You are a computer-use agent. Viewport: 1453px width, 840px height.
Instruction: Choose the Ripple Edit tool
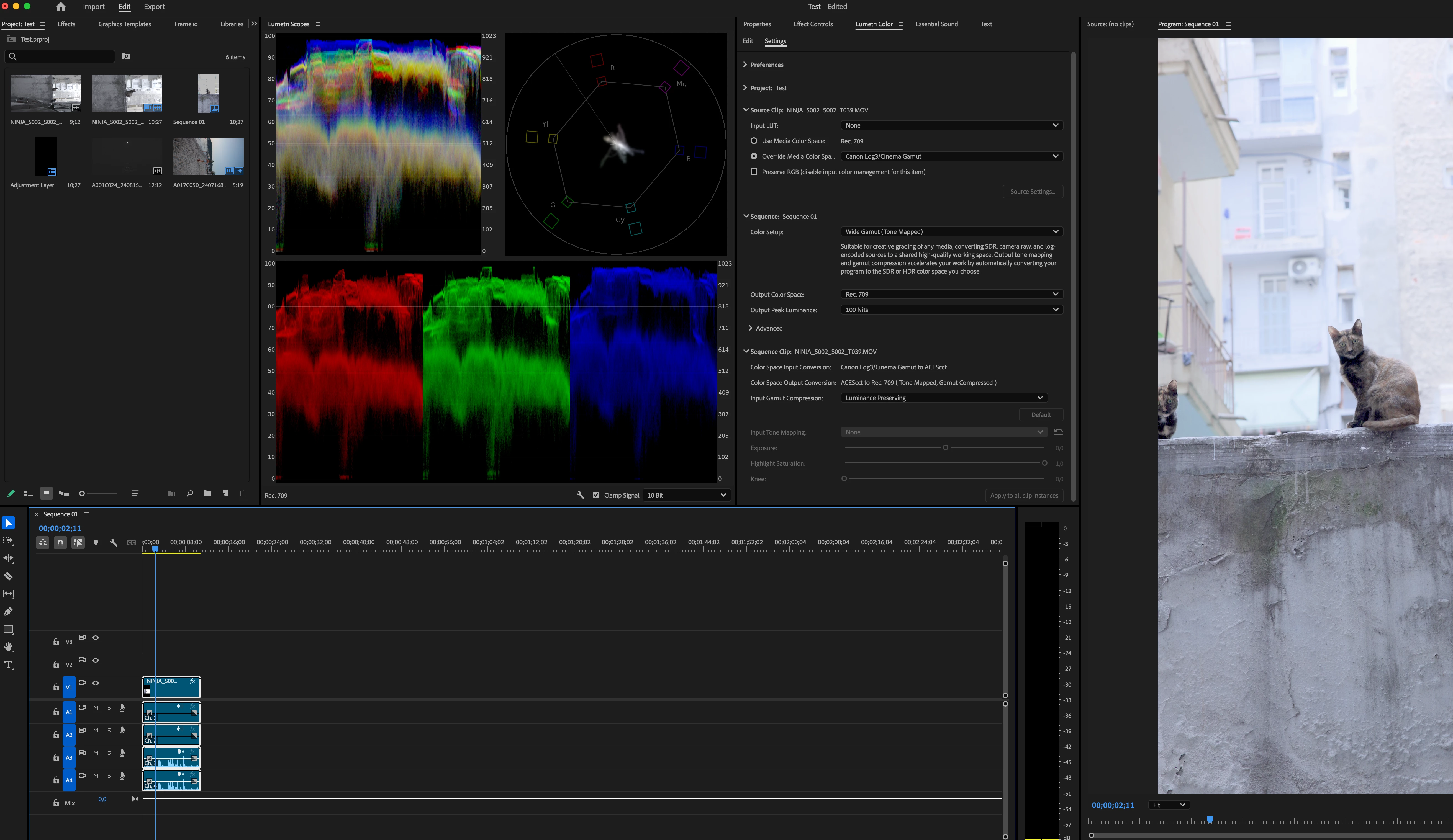(9, 558)
